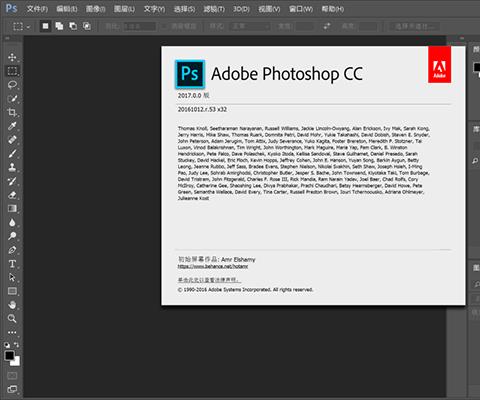Toggle Intersect with Selection mode
This screenshot has height=400, width=480.
click(87, 26)
